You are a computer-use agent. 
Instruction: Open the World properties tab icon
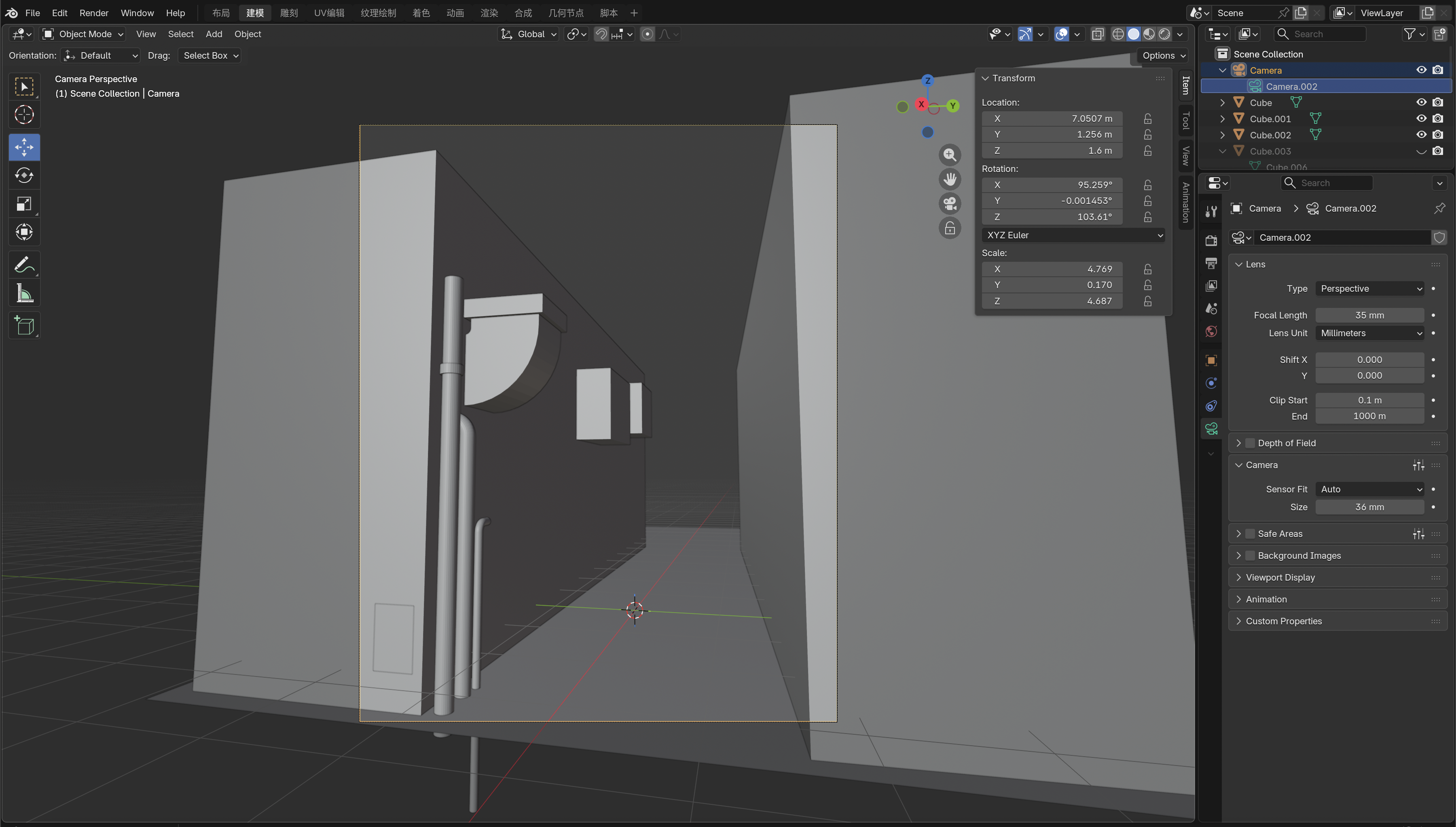[1211, 331]
